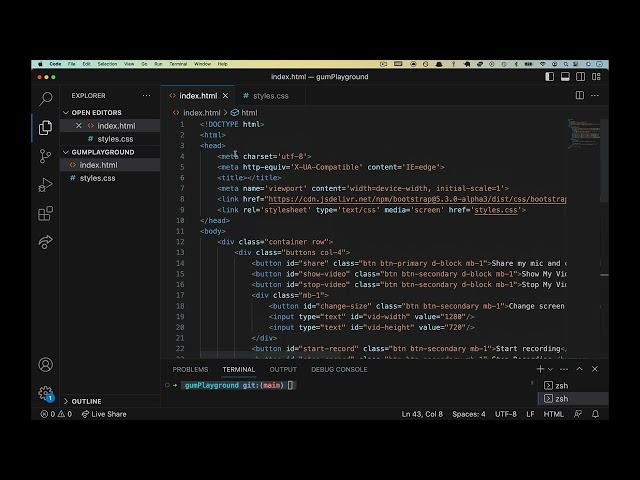Screen dimensions: 640x480
Task: Open editor More Actions ellipsis
Action: [595, 96]
